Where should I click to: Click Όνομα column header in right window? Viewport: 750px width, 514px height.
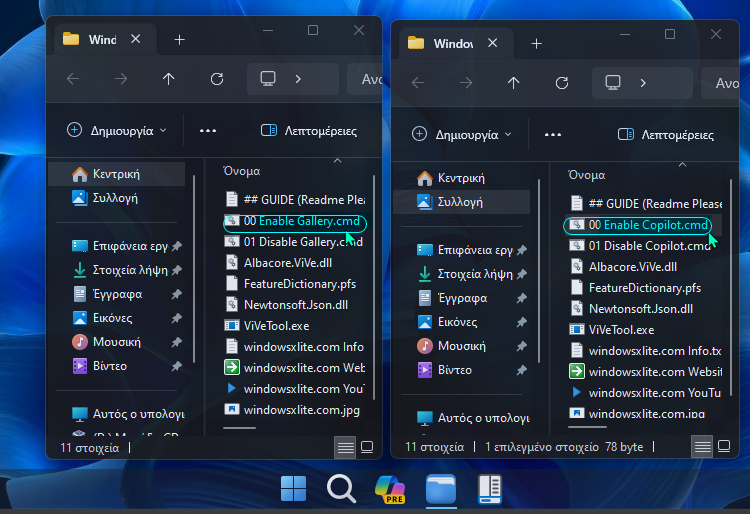pos(586,175)
